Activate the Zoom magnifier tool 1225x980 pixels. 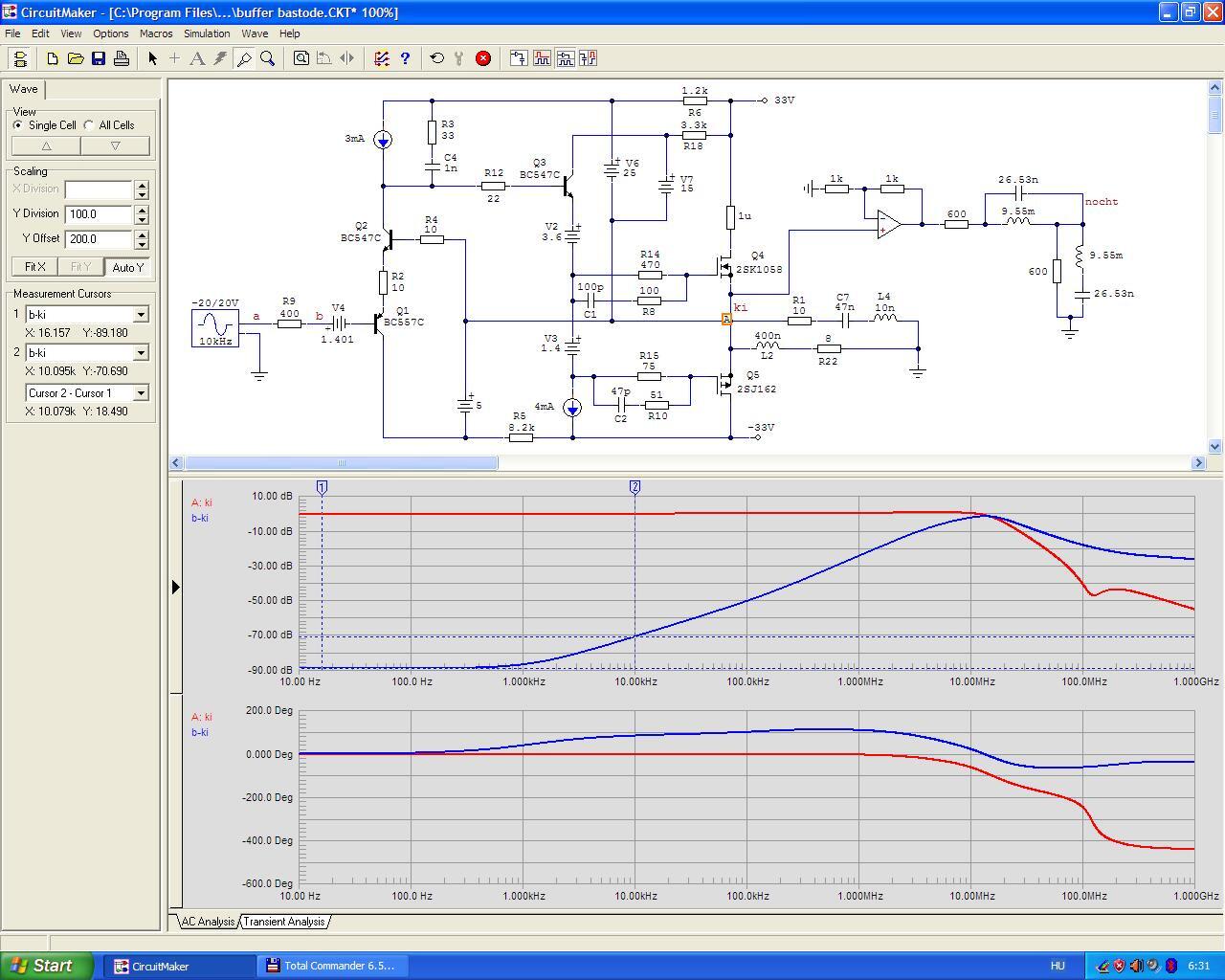click(268, 58)
